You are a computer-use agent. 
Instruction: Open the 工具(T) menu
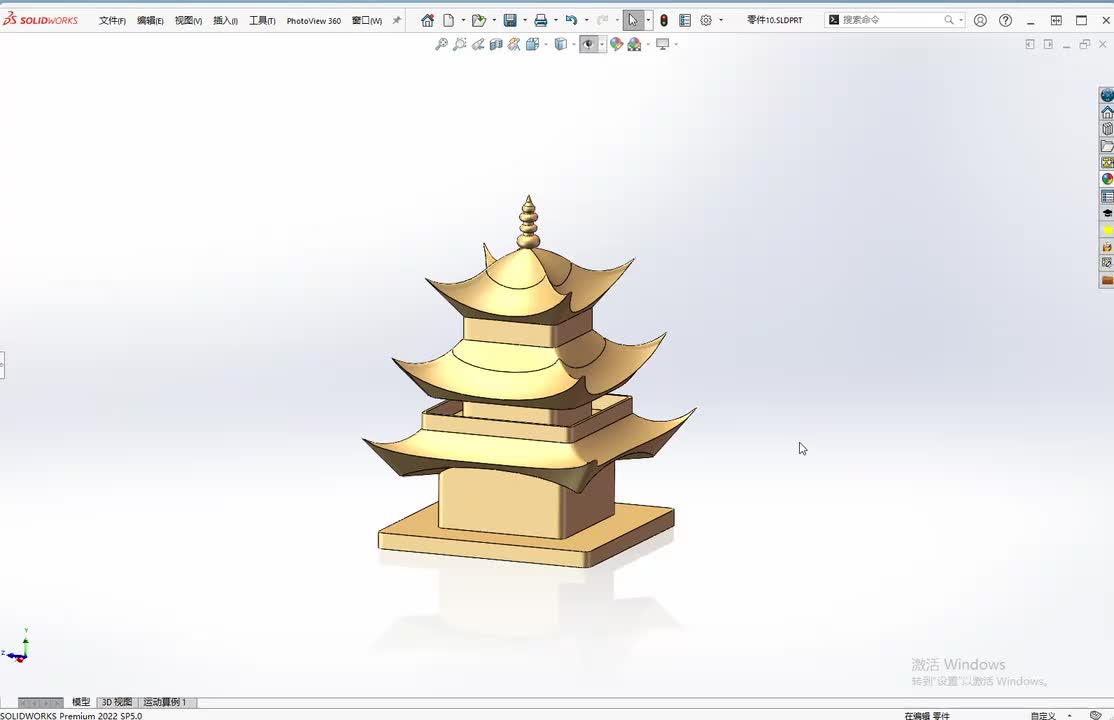(x=262, y=21)
